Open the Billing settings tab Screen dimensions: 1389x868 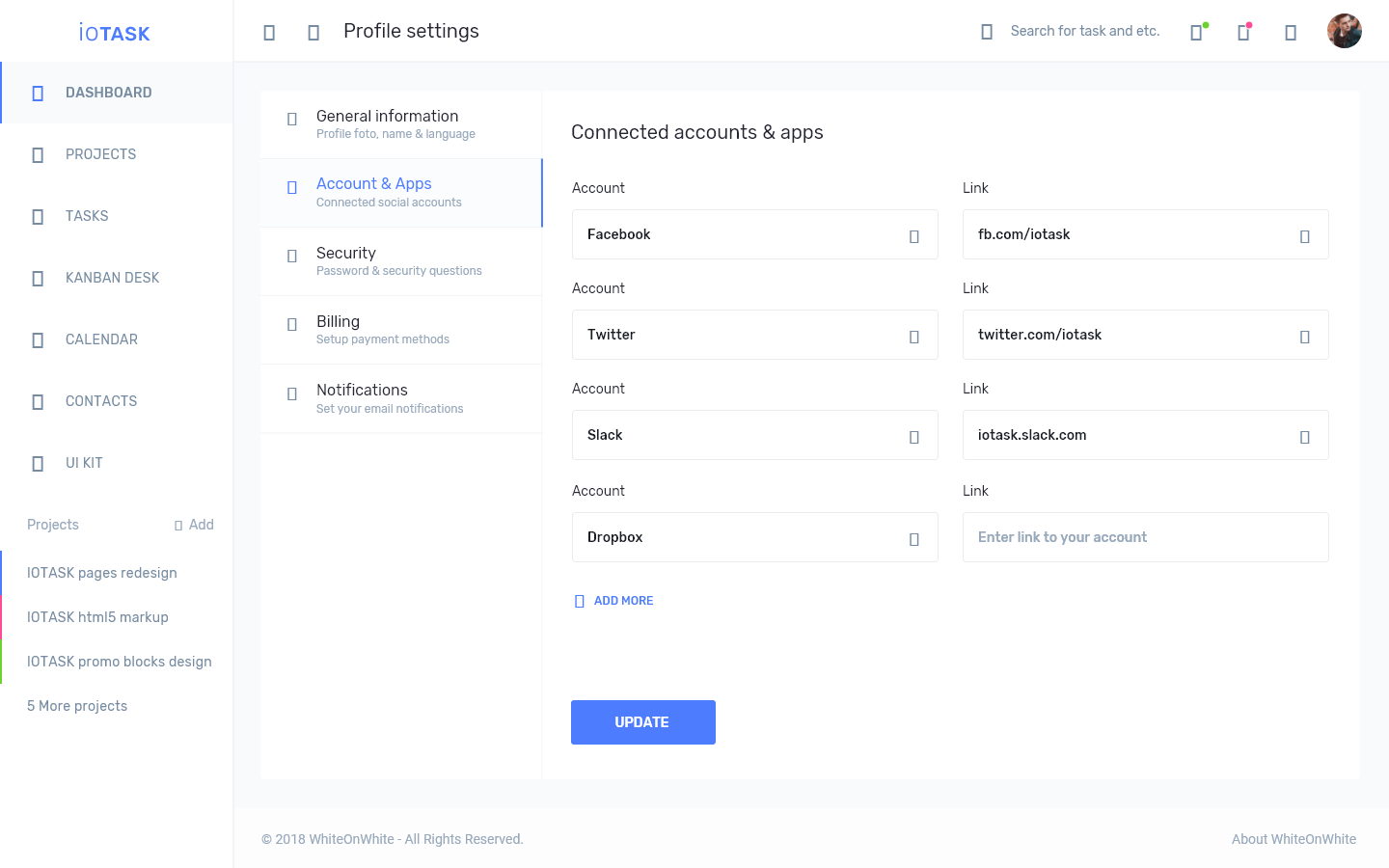tap(400, 330)
